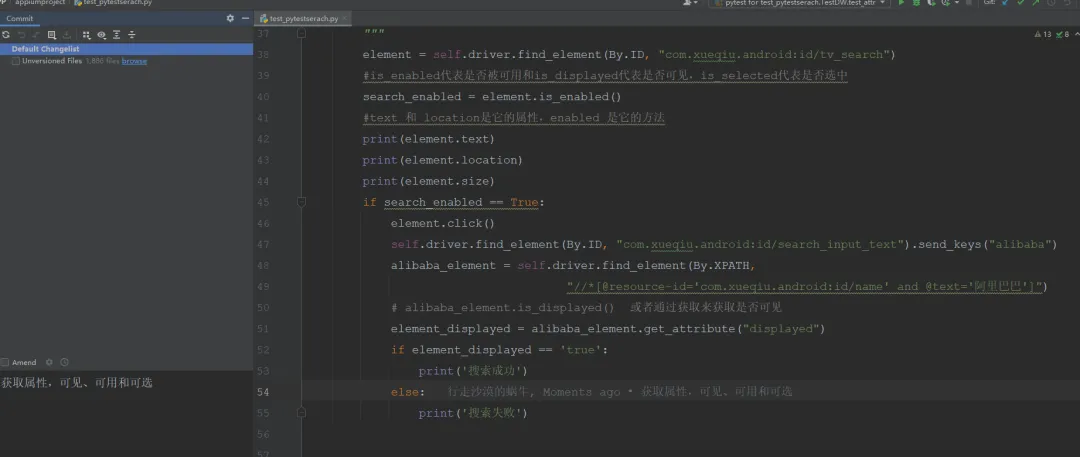
Task: Click on the text "search_enabled = element.is_enabled()"
Action: click(x=492, y=97)
